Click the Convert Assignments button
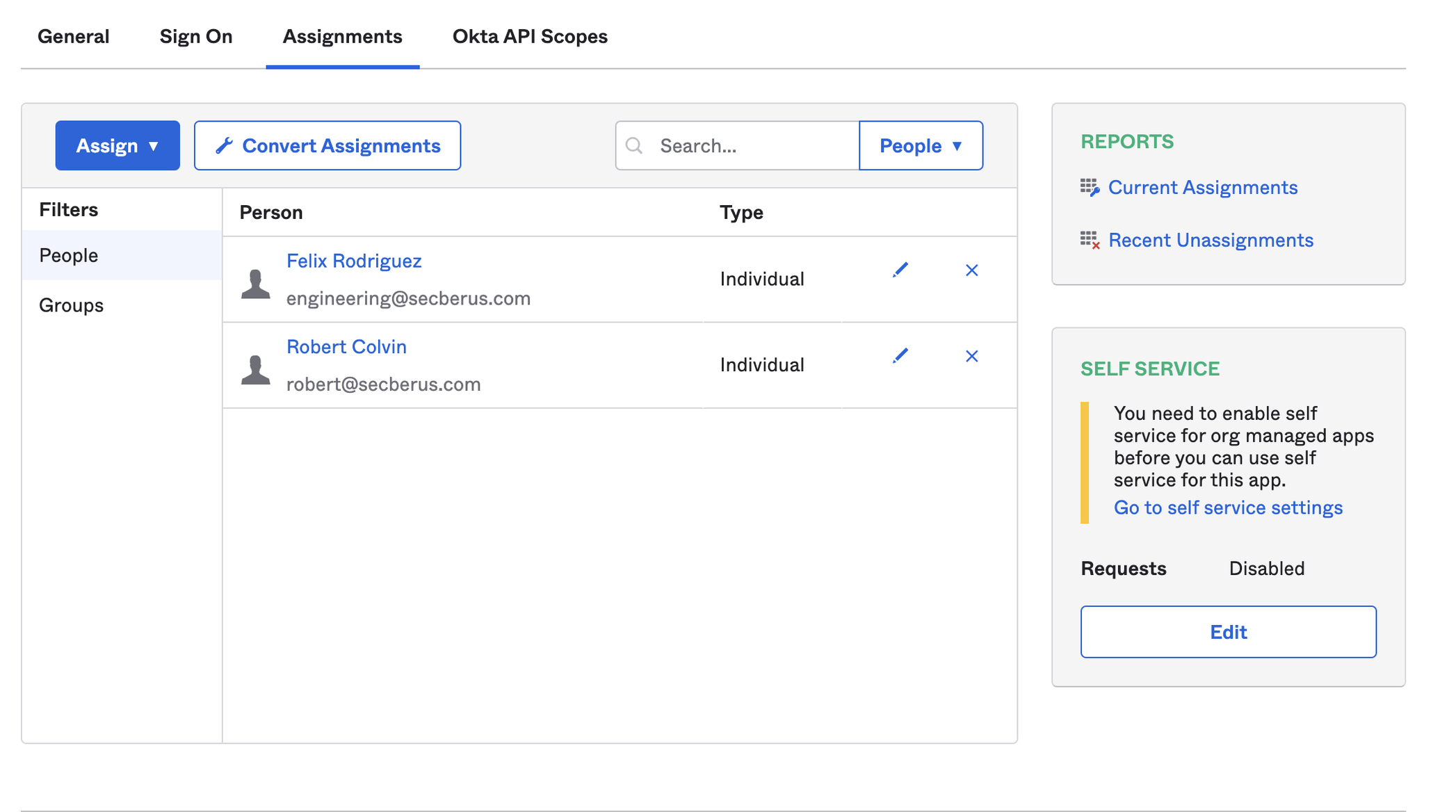This screenshot has width=1456, height=812. point(327,146)
